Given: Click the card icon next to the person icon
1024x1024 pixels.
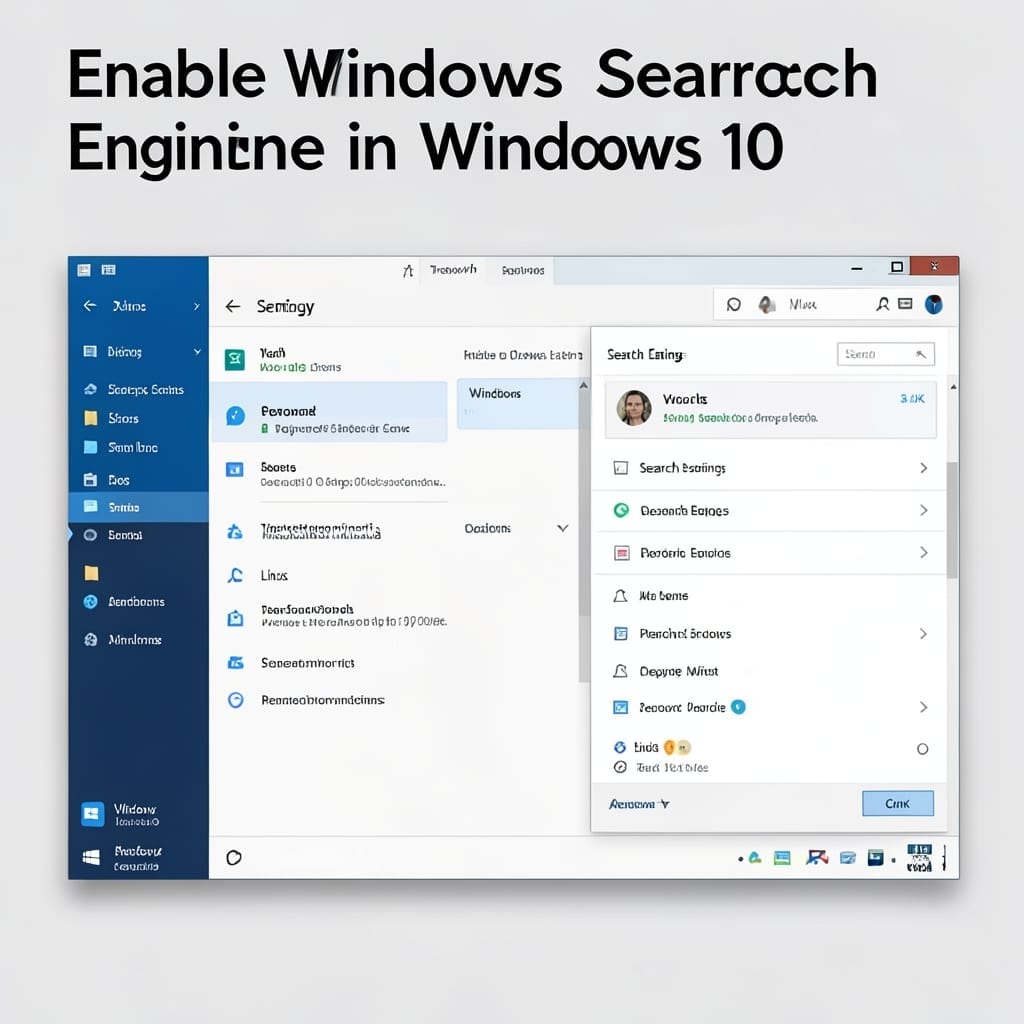Looking at the screenshot, I should [905, 304].
